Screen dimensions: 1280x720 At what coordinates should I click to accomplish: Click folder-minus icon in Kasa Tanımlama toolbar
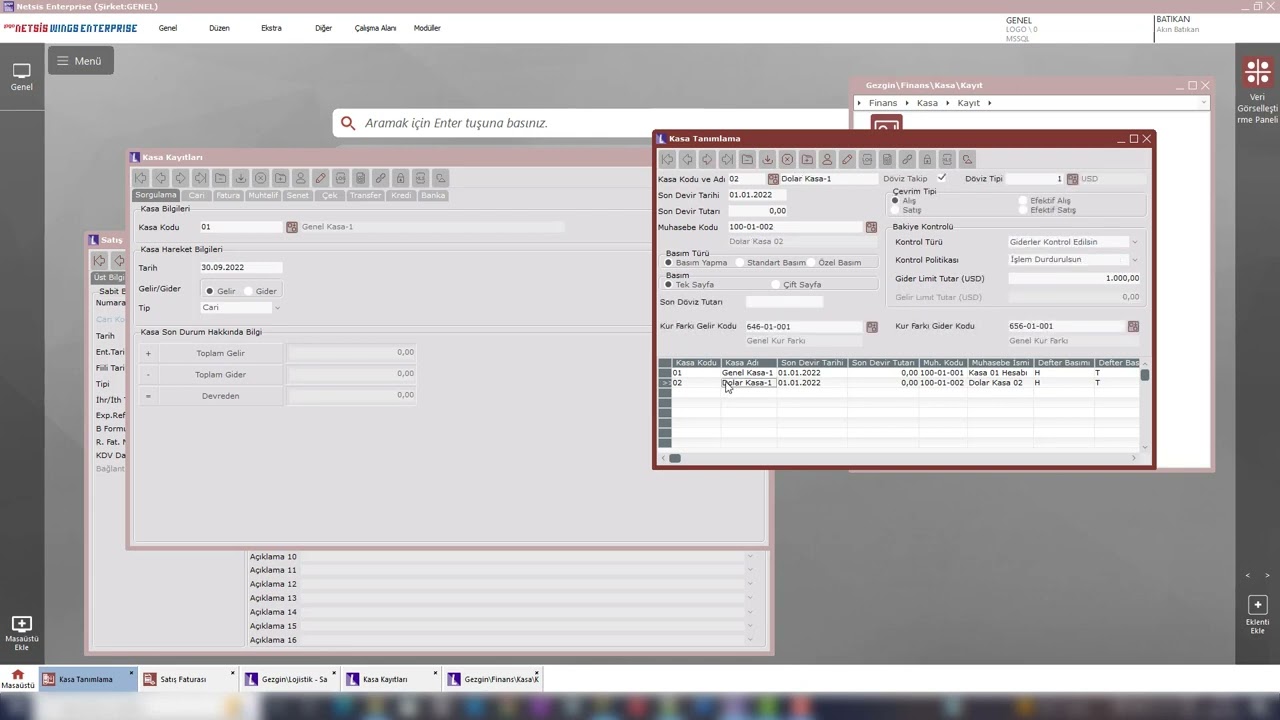[x=747, y=159]
